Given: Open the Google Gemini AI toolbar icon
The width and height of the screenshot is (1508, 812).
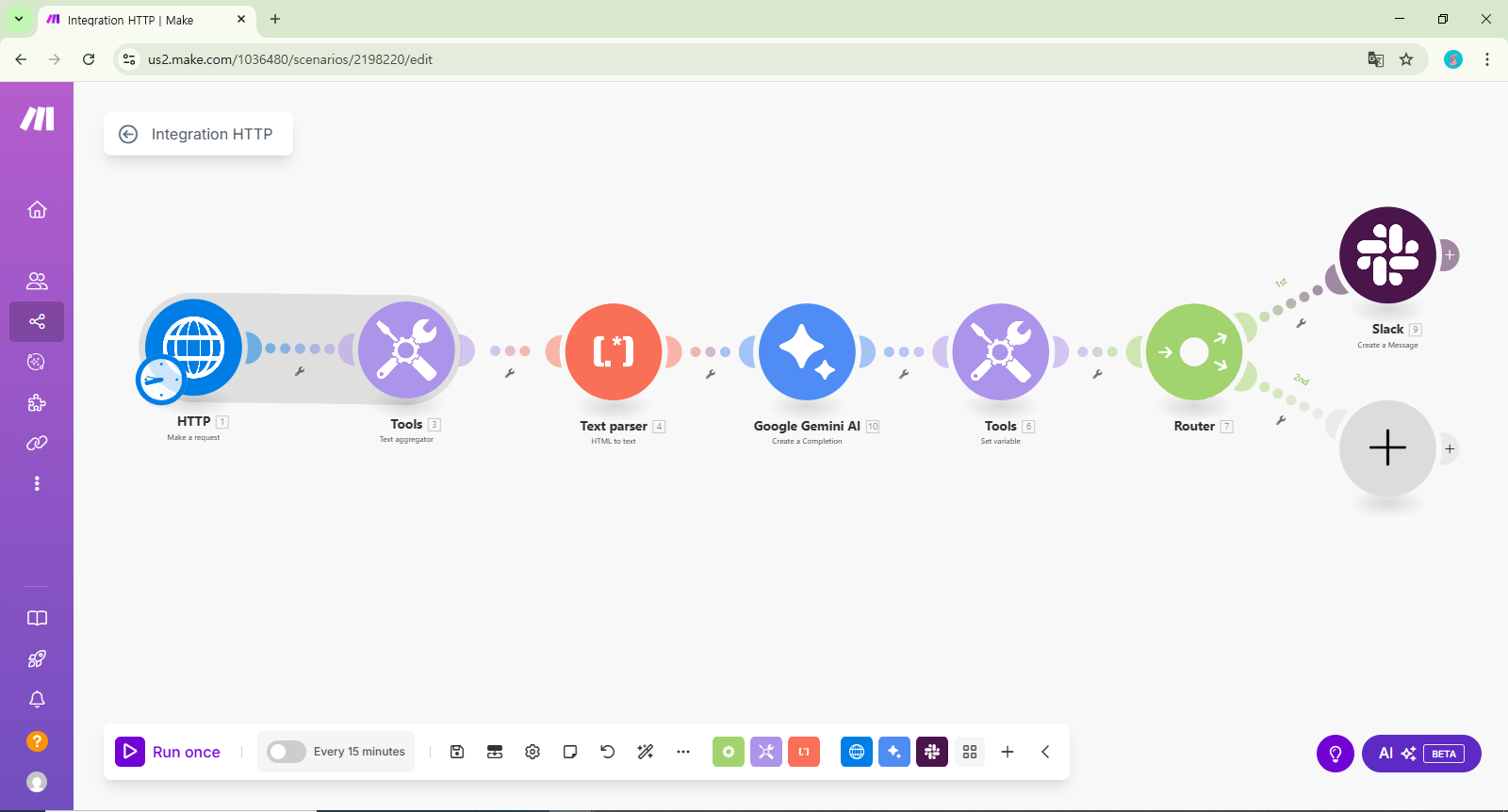Looking at the screenshot, I should [x=894, y=752].
